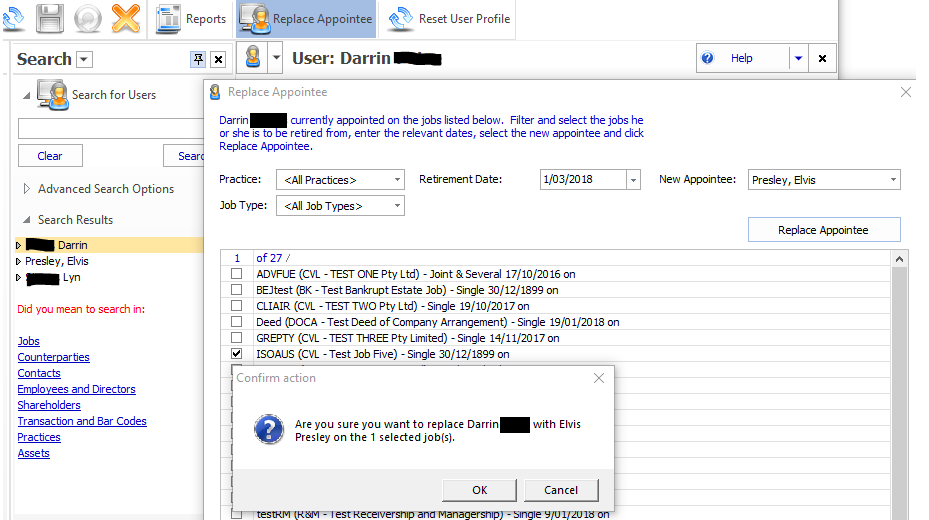Open the Counterparties link

coord(53,357)
